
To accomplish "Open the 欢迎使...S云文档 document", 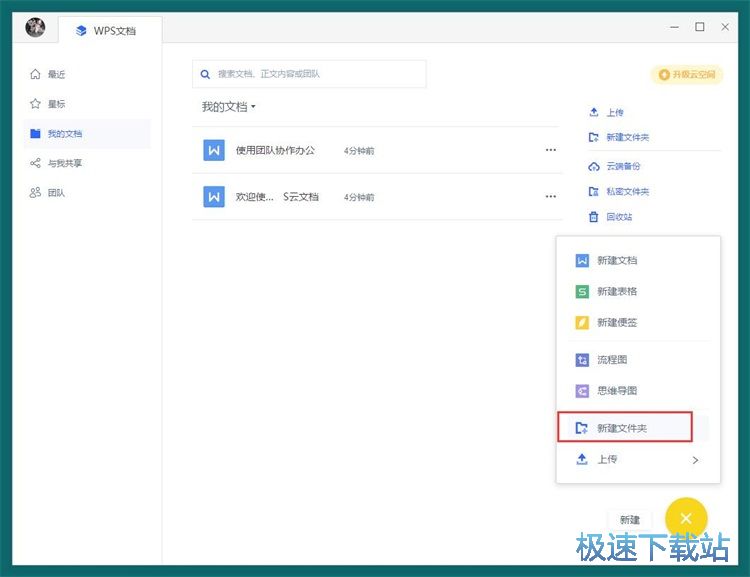I will coord(277,197).
